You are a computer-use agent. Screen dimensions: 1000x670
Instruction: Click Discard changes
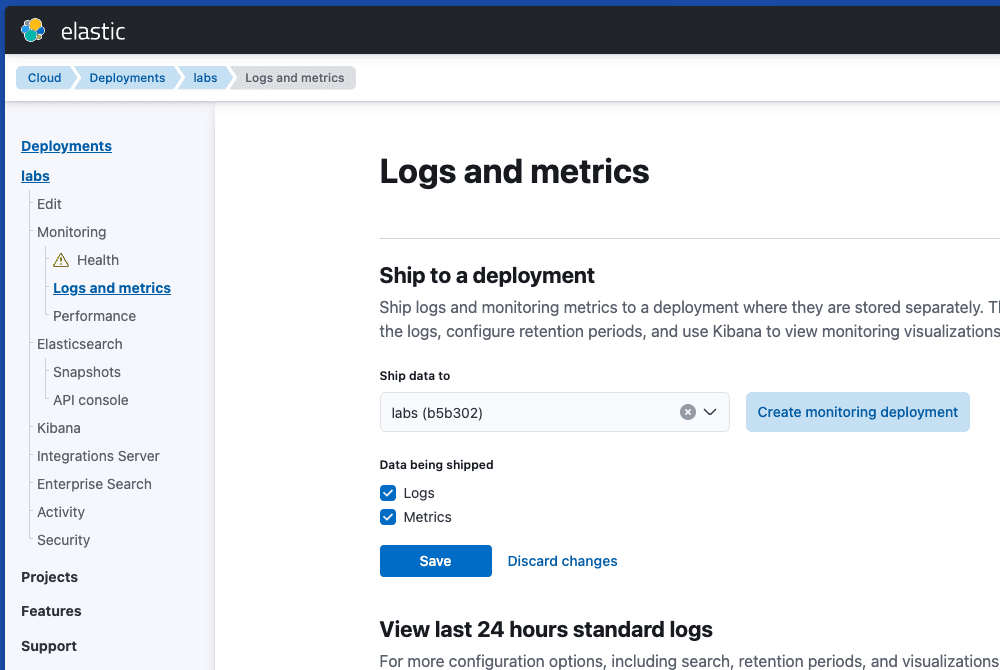(x=562, y=561)
